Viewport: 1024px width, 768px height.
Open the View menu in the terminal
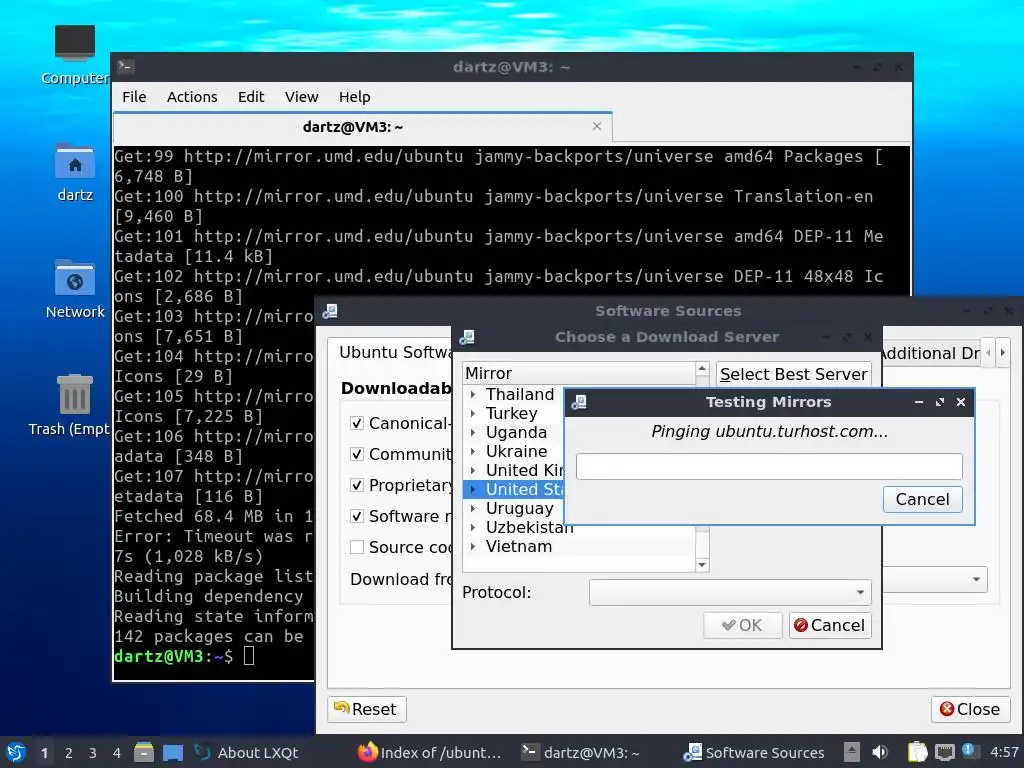(301, 97)
